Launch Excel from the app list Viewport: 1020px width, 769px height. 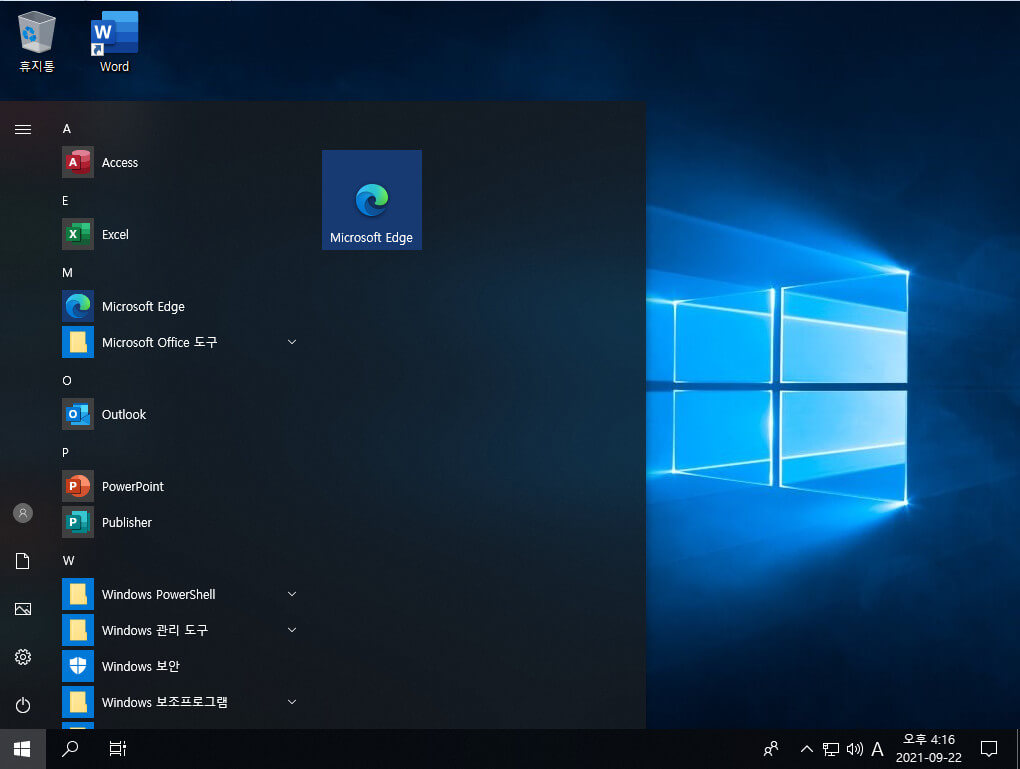[180, 234]
